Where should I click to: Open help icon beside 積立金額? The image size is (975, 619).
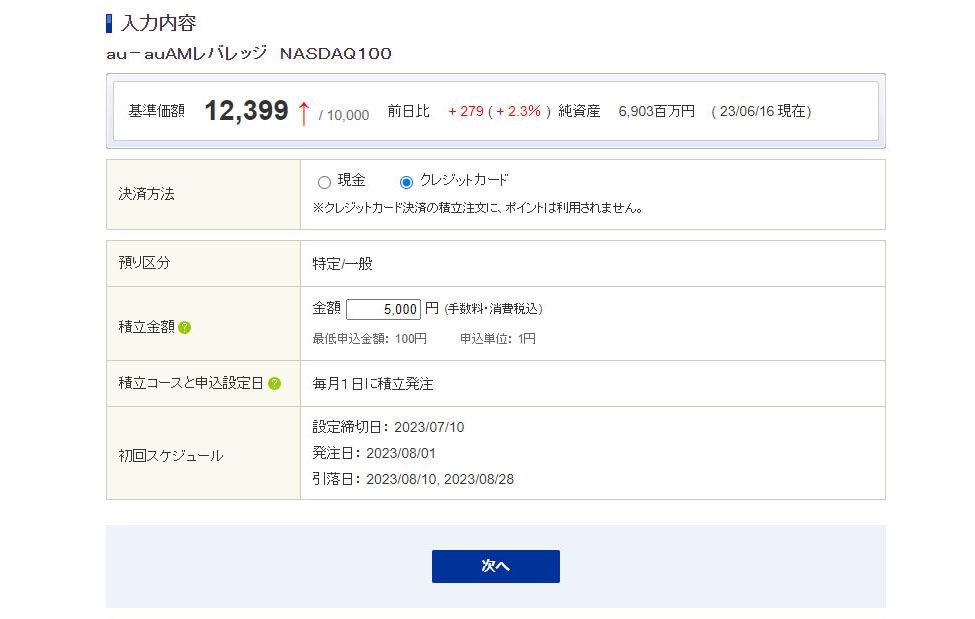(x=185, y=327)
